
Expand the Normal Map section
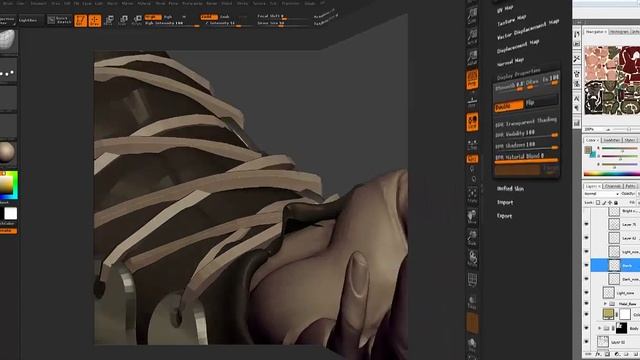pyautogui.click(x=510, y=62)
